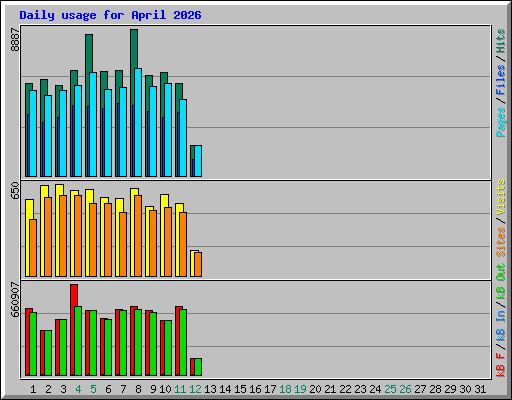Select the 8887 y-axis maximum value
The height and width of the screenshot is (400, 512).
click(15, 40)
